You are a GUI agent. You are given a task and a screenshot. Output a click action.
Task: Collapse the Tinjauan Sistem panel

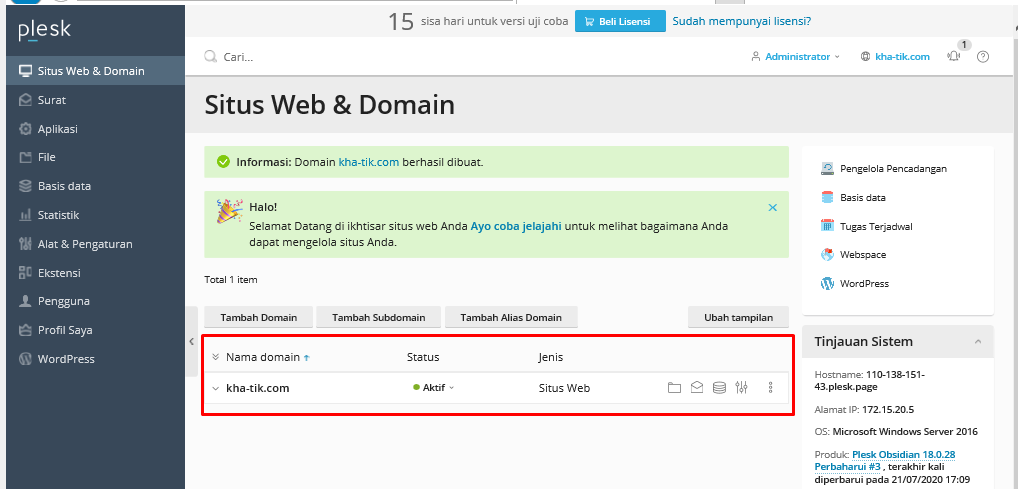978,342
